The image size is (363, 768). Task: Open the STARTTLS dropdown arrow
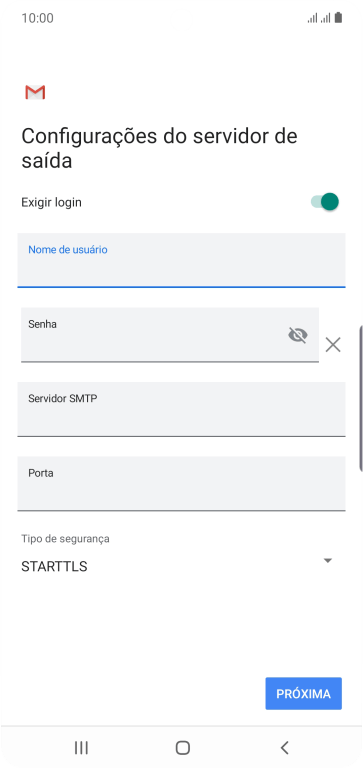point(328,560)
